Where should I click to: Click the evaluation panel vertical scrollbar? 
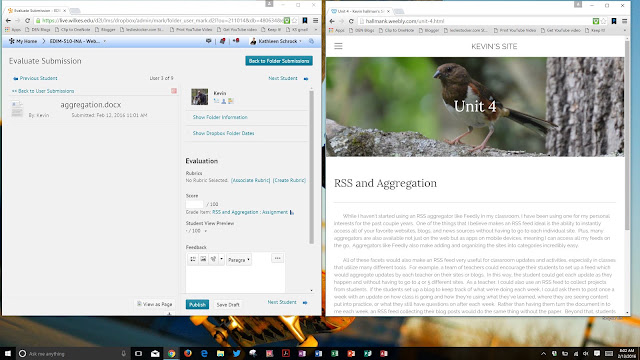click(x=311, y=167)
